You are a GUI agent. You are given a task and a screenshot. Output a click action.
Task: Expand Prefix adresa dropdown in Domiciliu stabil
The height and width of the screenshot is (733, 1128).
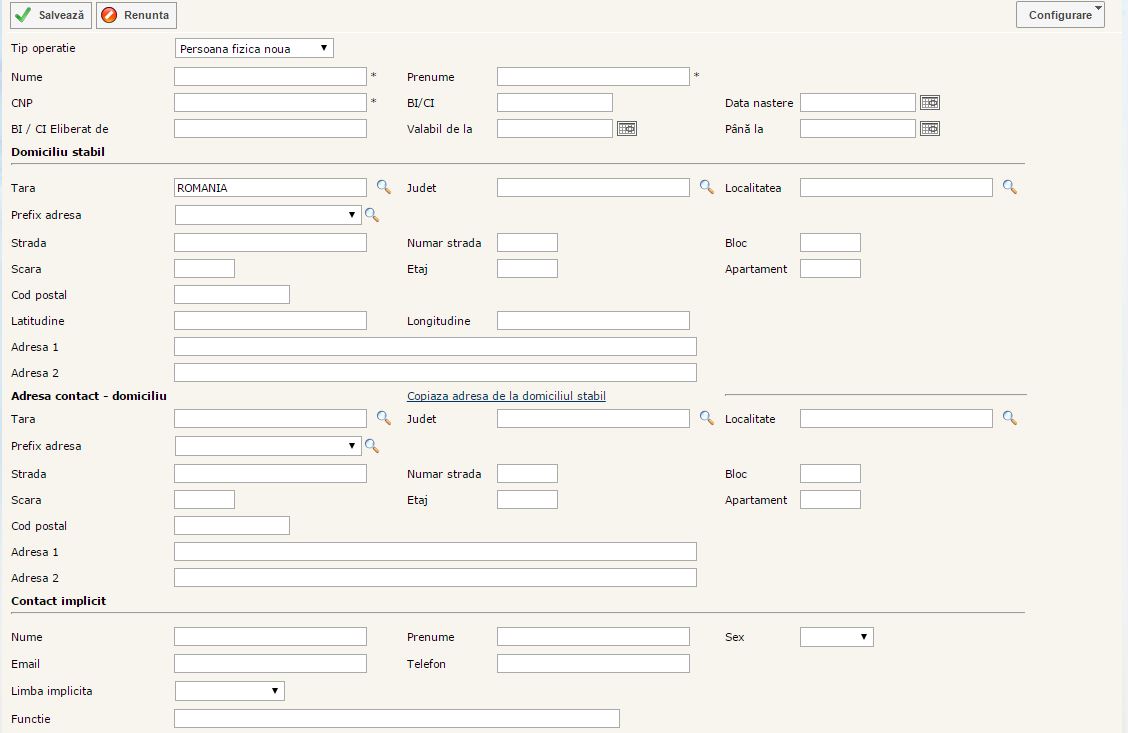268,215
